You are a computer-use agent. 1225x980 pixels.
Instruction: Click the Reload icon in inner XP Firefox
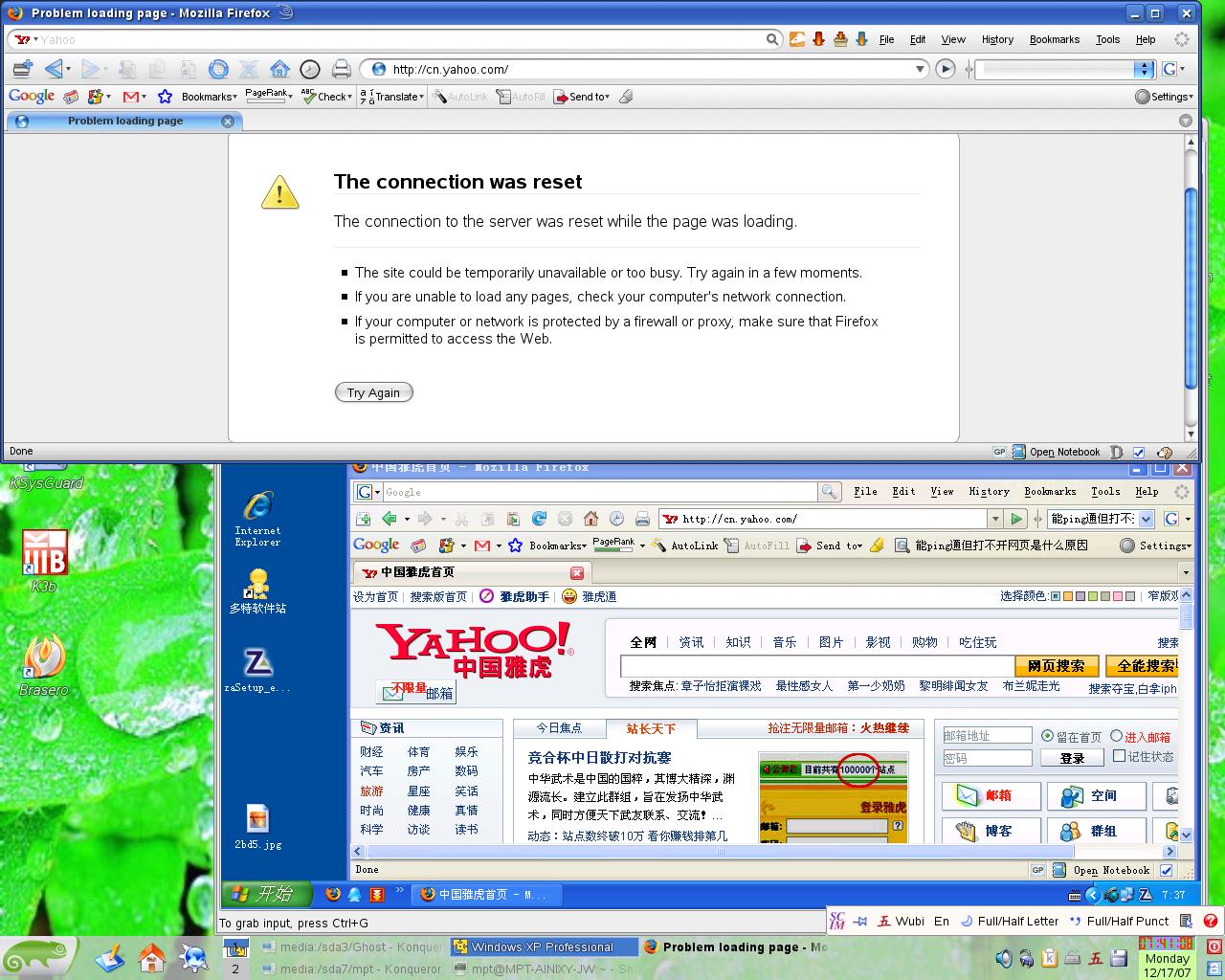pyautogui.click(x=539, y=519)
